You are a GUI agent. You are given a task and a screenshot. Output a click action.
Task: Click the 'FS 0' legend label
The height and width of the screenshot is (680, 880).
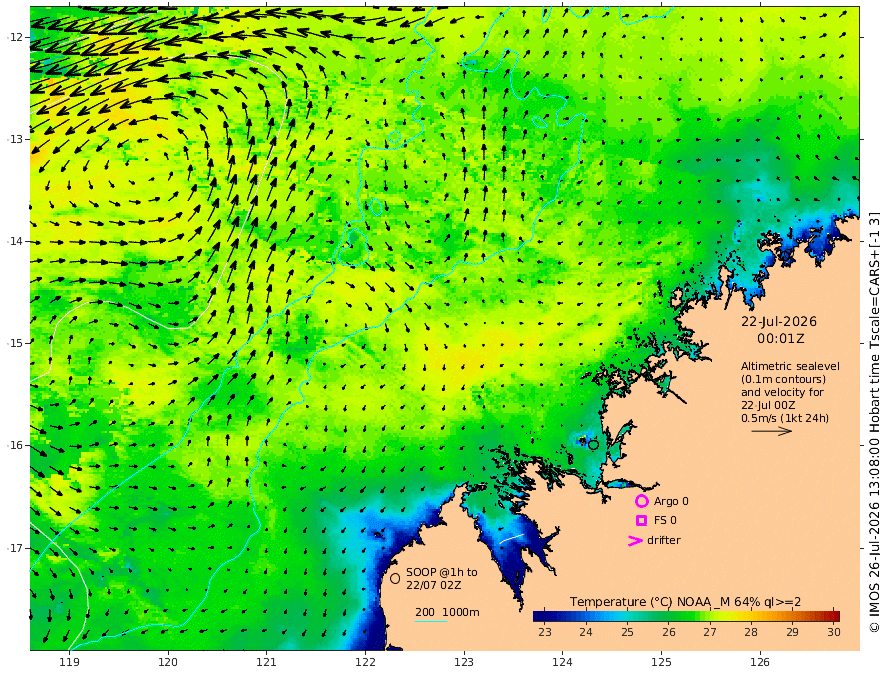(665, 521)
